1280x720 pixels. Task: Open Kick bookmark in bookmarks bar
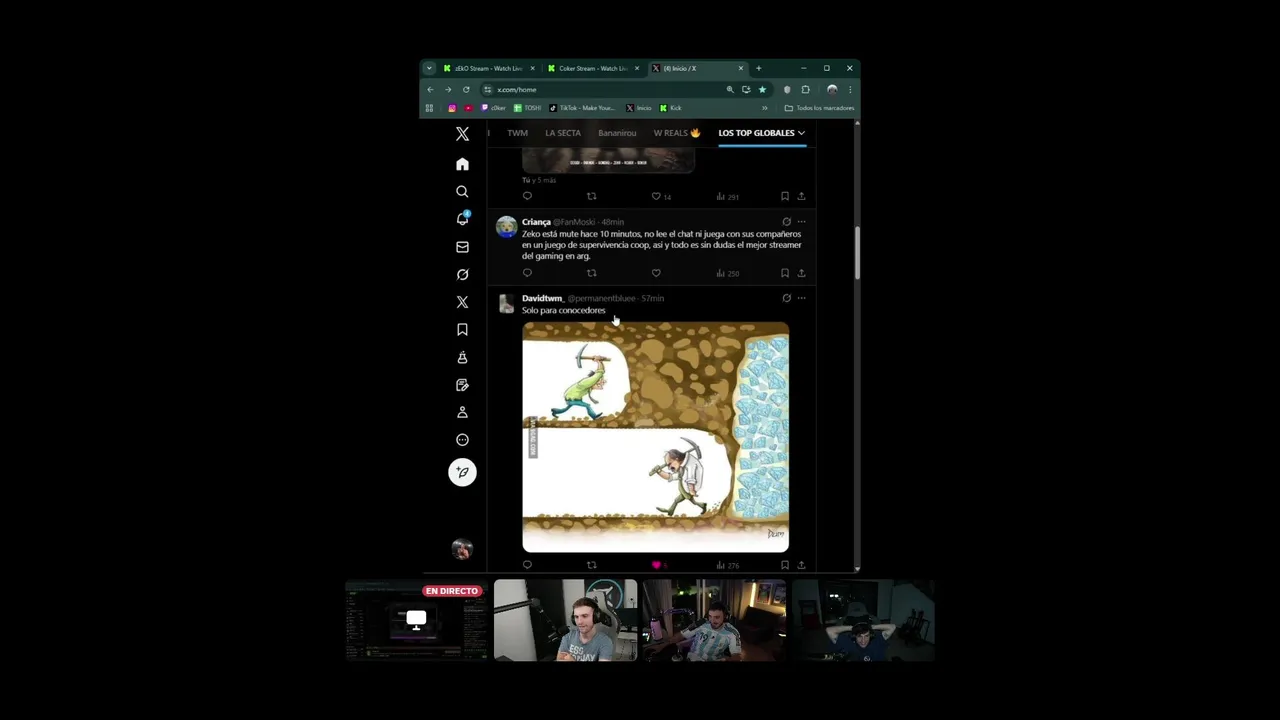pyautogui.click(x=671, y=108)
